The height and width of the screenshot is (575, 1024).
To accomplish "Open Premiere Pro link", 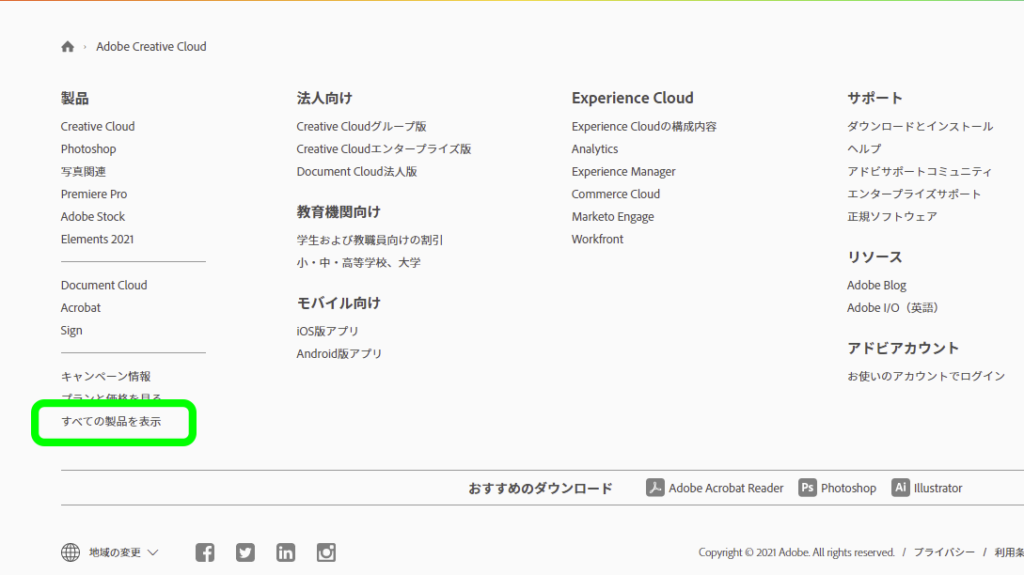I will click(x=93, y=194).
